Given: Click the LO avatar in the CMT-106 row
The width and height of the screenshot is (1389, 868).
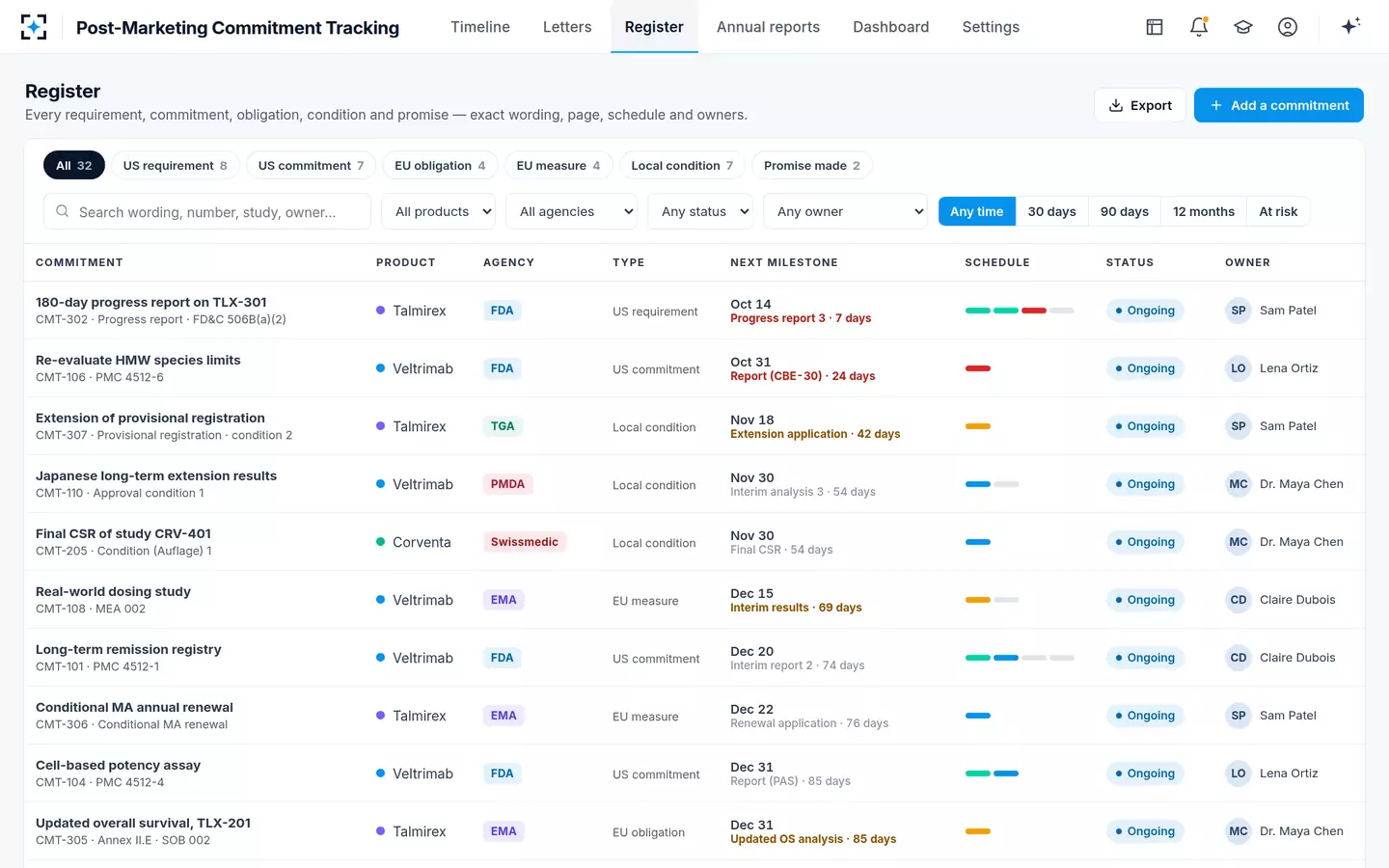Looking at the screenshot, I should [x=1239, y=368].
